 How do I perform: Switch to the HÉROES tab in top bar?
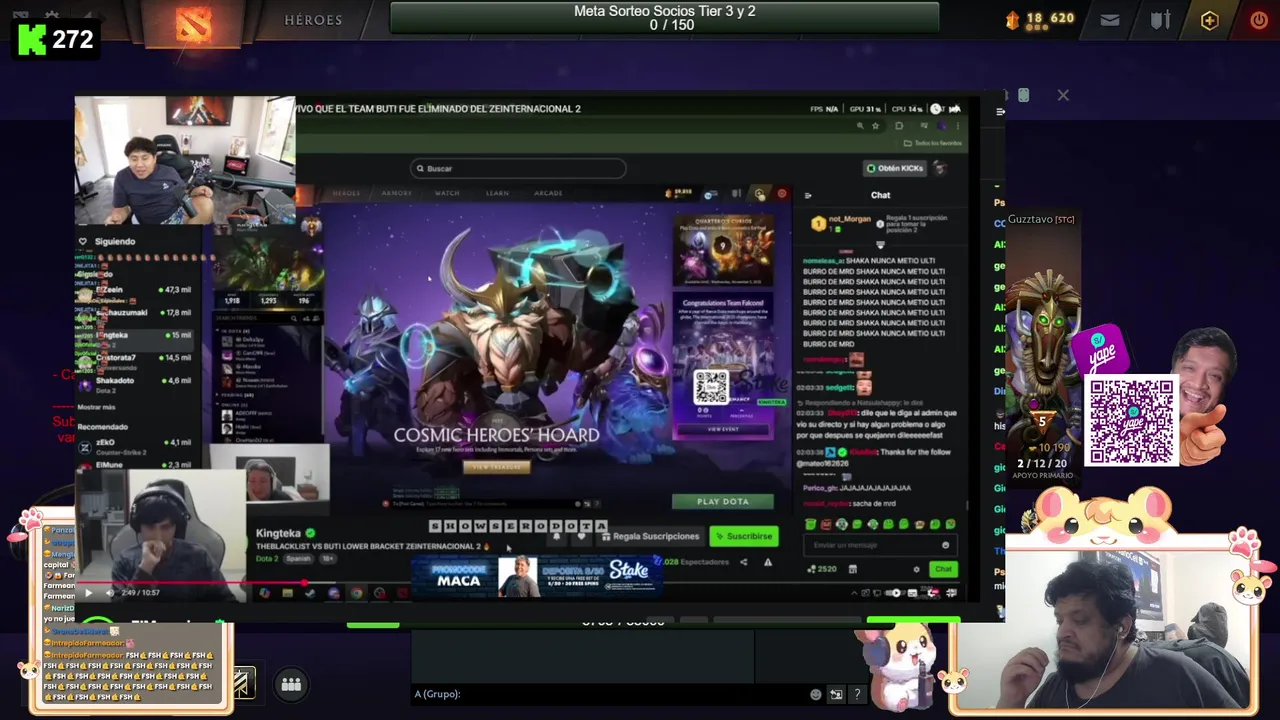click(313, 20)
